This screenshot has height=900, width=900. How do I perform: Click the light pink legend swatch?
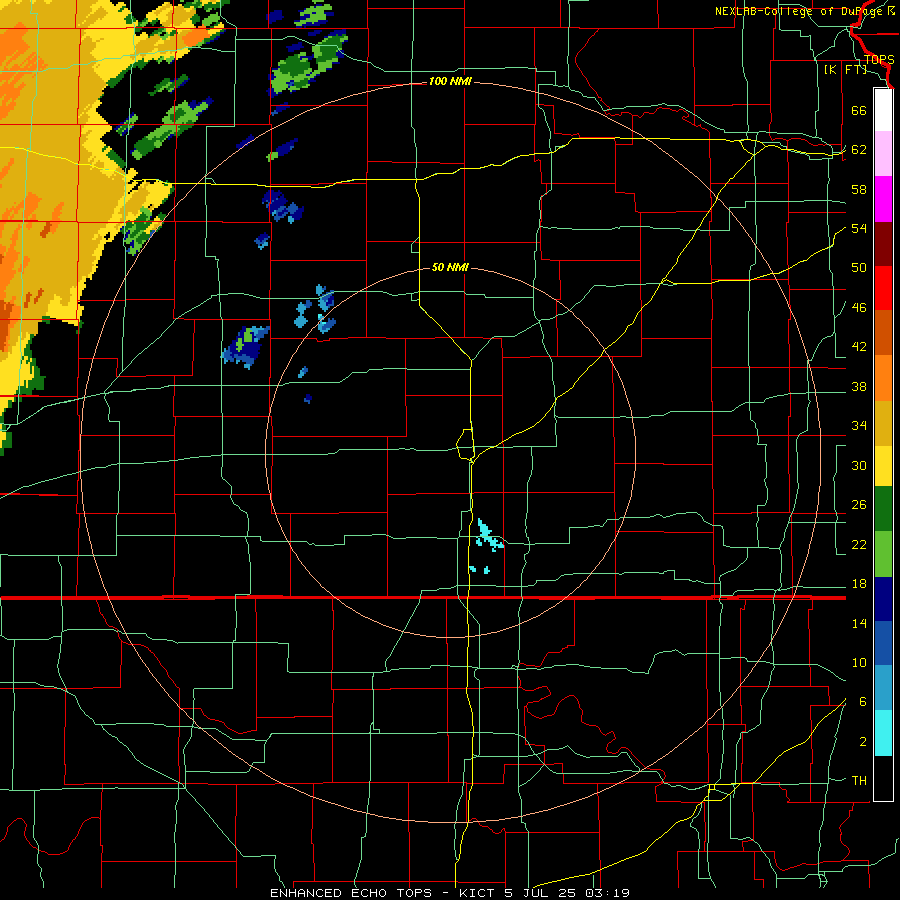883,154
